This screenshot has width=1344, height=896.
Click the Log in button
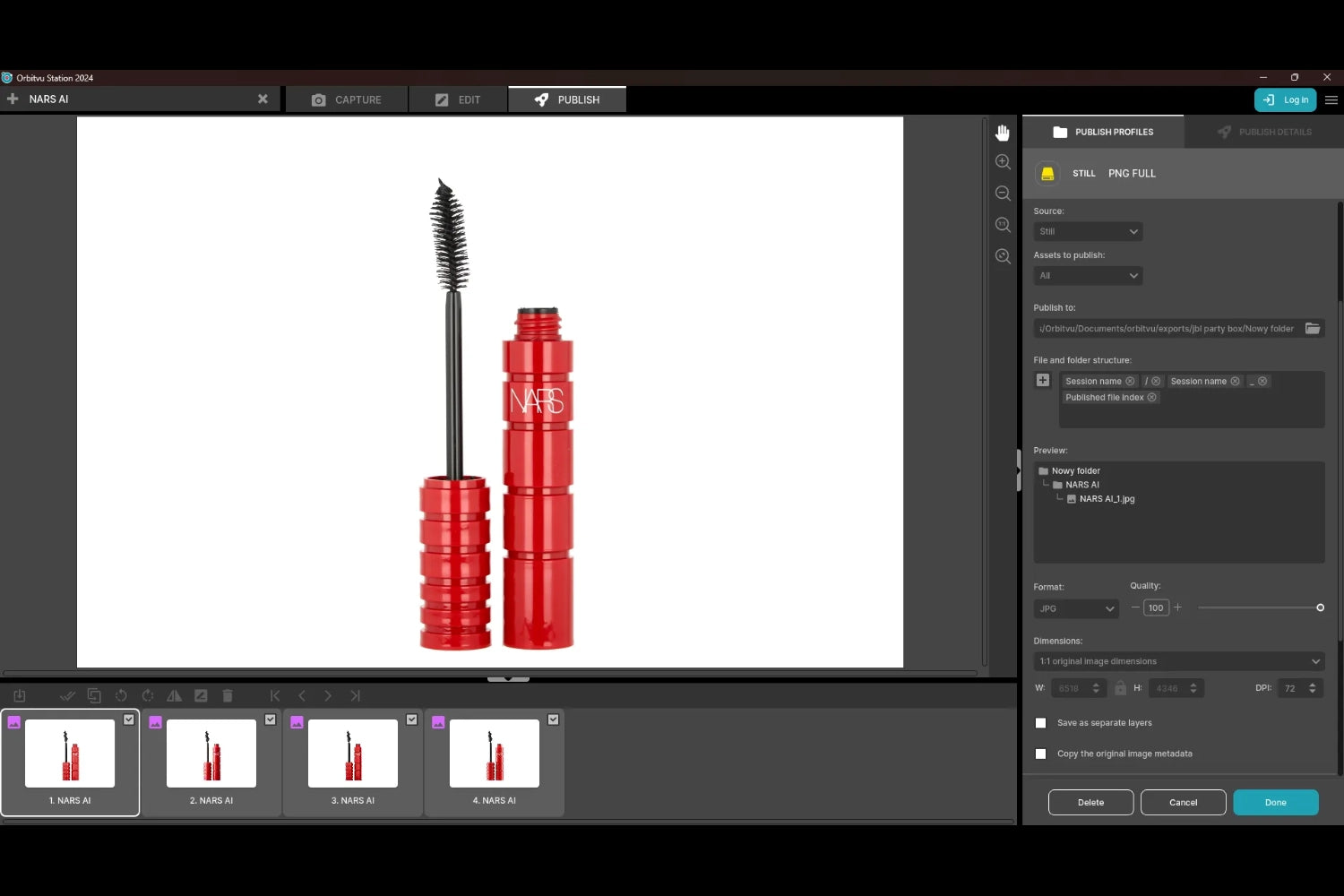tap(1286, 100)
